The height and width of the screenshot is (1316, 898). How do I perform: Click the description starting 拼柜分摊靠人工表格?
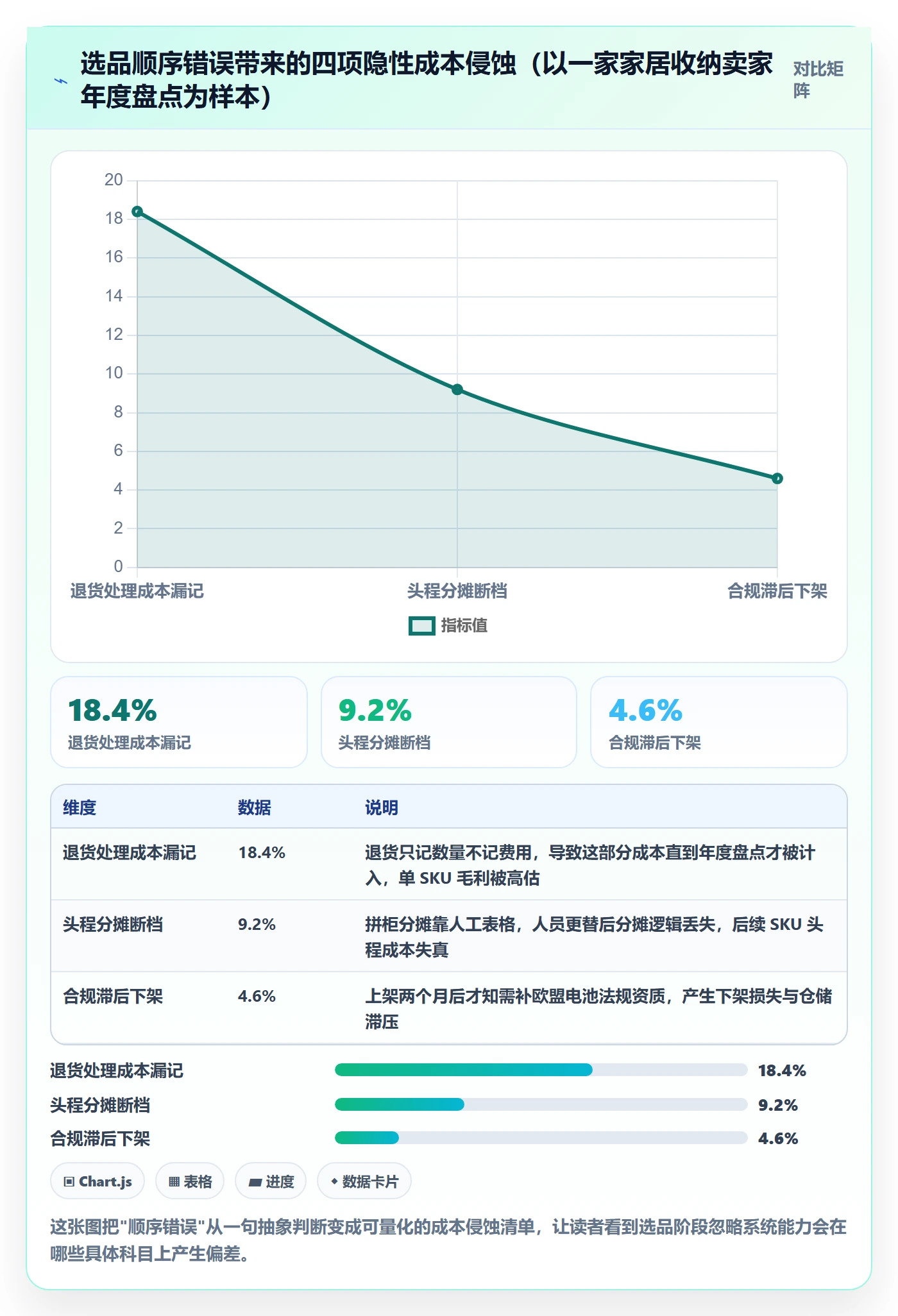(594, 937)
